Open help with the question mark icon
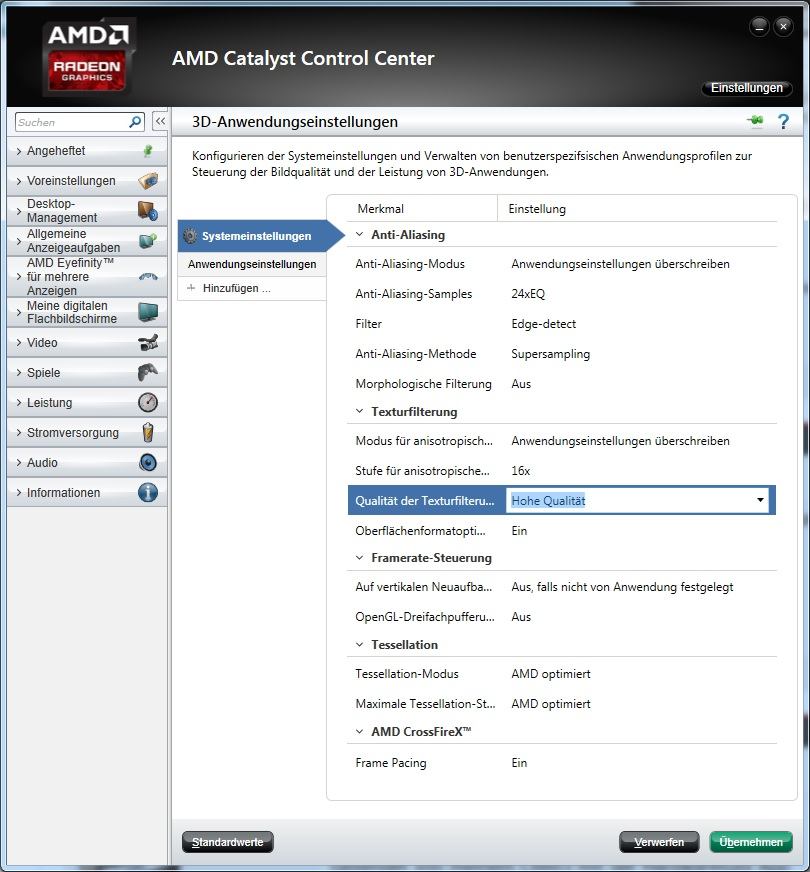The image size is (810, 872). [x=783, y=121]
